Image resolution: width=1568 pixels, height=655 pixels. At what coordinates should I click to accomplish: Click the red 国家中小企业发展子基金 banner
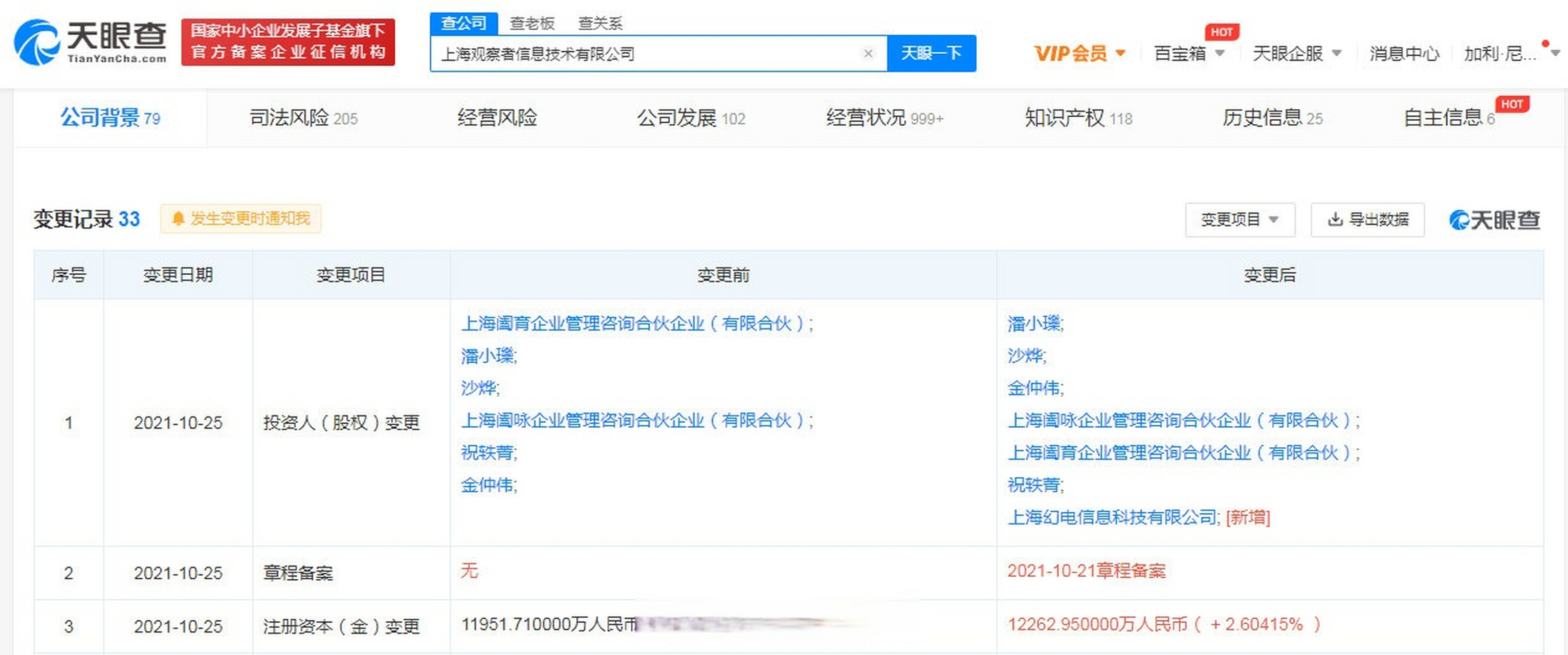(288, 42)
